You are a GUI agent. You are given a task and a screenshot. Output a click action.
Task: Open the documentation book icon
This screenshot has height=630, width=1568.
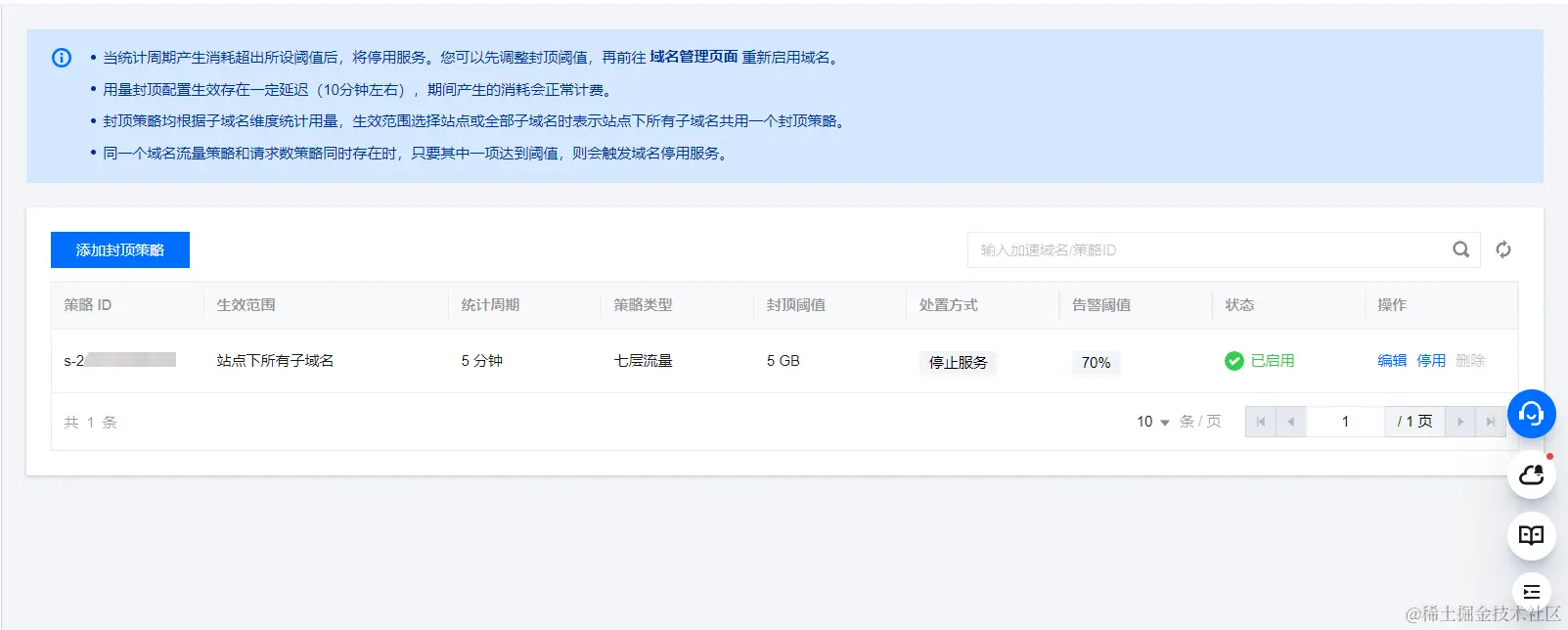click(x=1531, y=535)
